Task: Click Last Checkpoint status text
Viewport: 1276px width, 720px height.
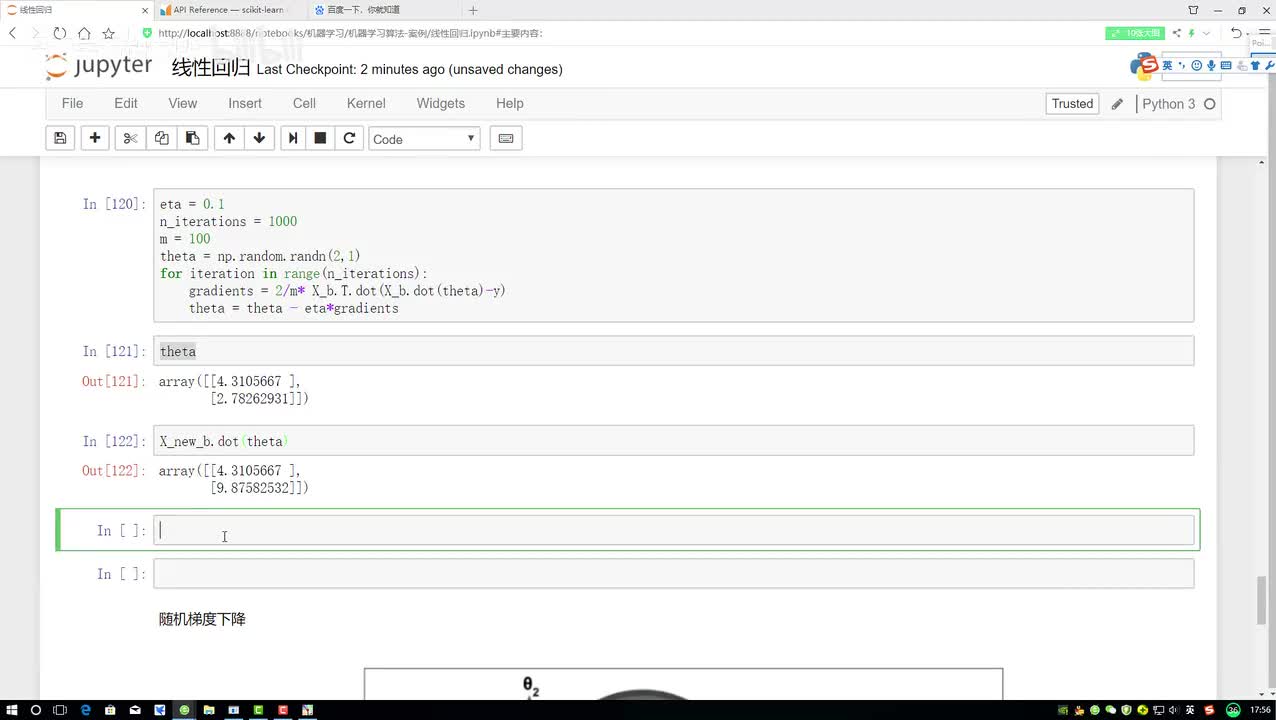Action: [x=409, y=69]
